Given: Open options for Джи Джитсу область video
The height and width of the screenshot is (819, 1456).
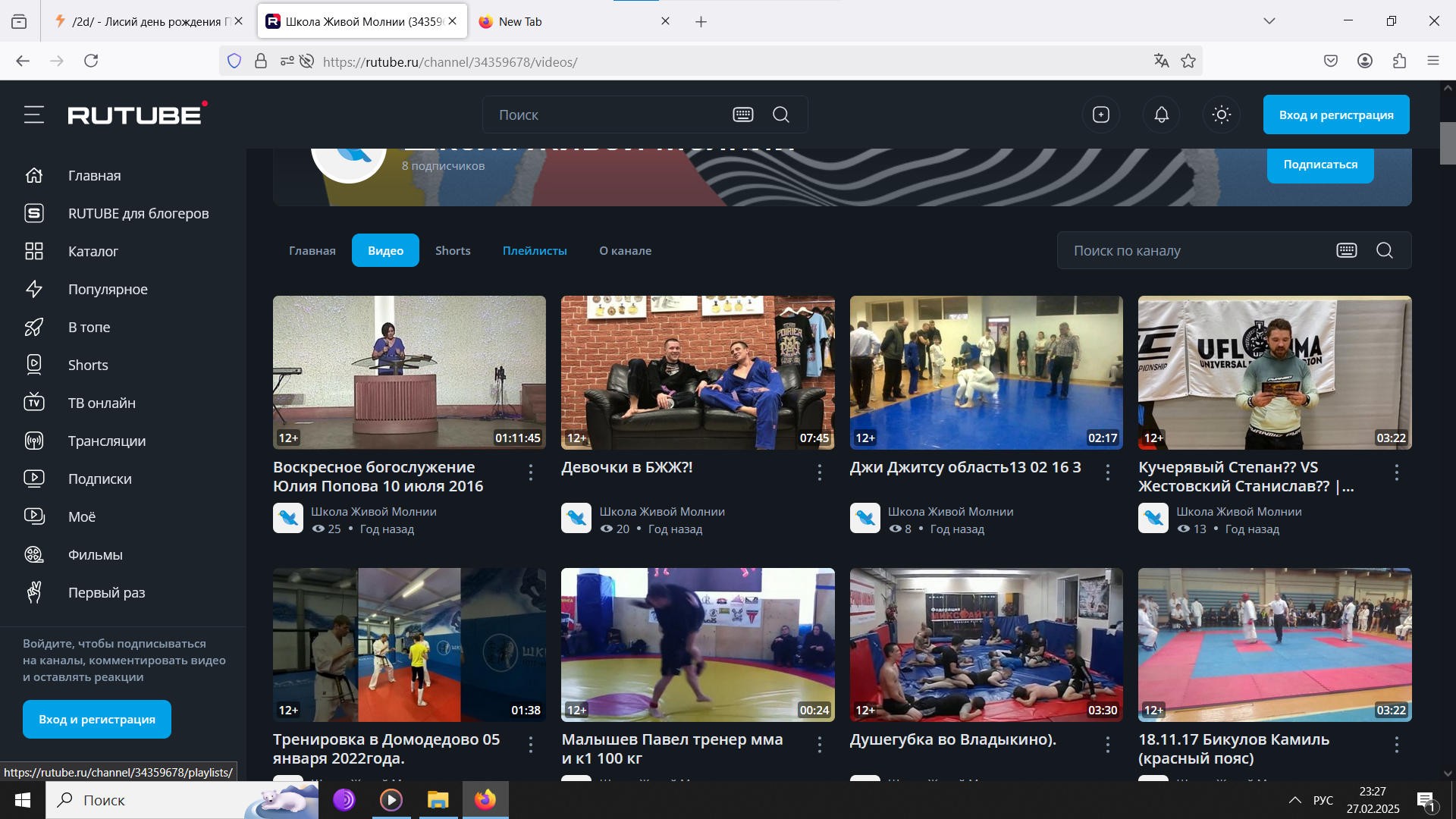Looking at the screenshot, I should [1108, 472].
